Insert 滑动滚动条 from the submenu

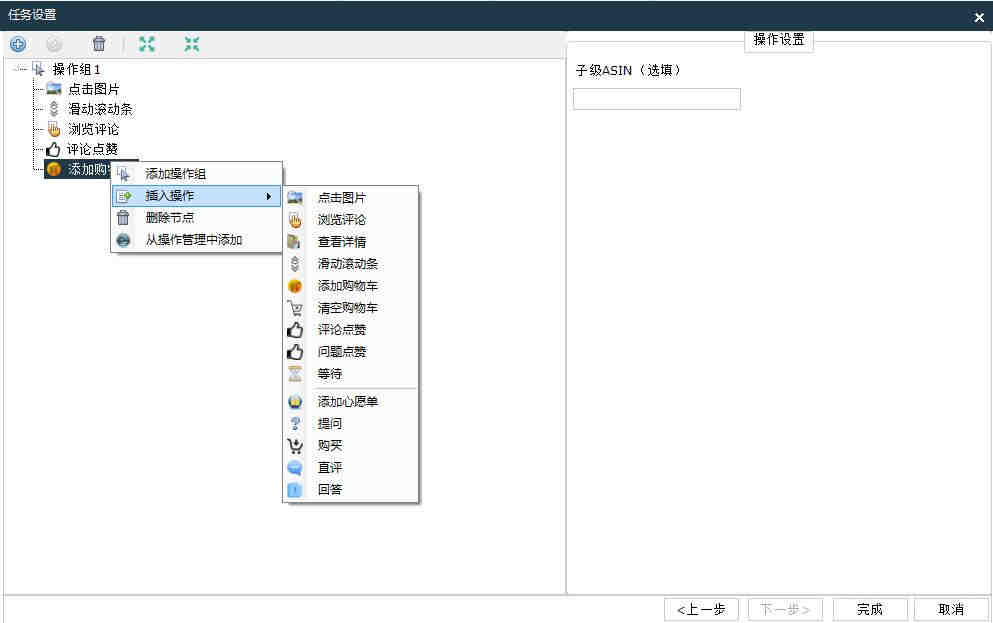(351, 263)
